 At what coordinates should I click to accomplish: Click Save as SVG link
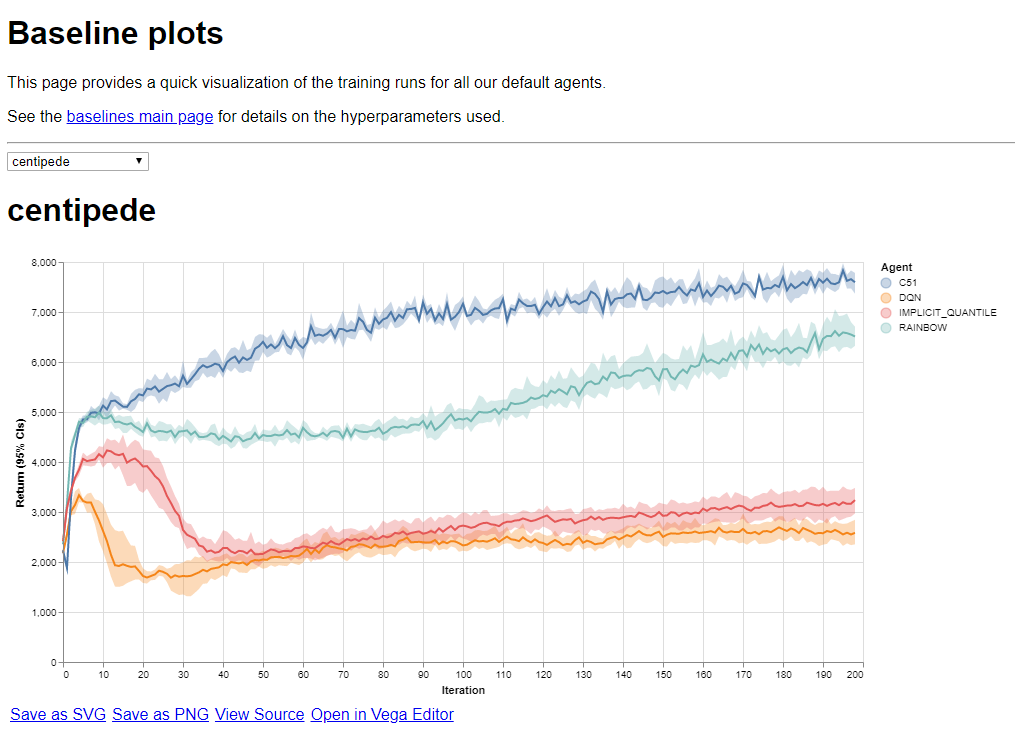click(57, 714)
